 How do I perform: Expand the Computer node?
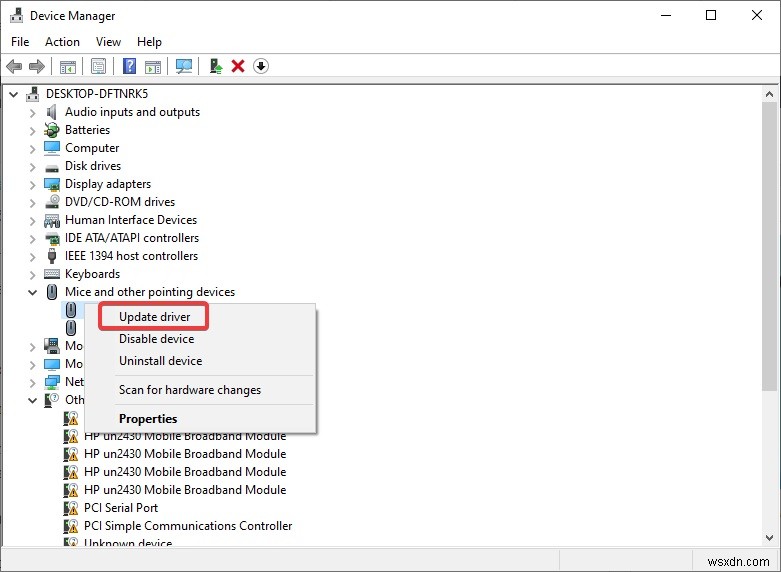click(32, 148)
